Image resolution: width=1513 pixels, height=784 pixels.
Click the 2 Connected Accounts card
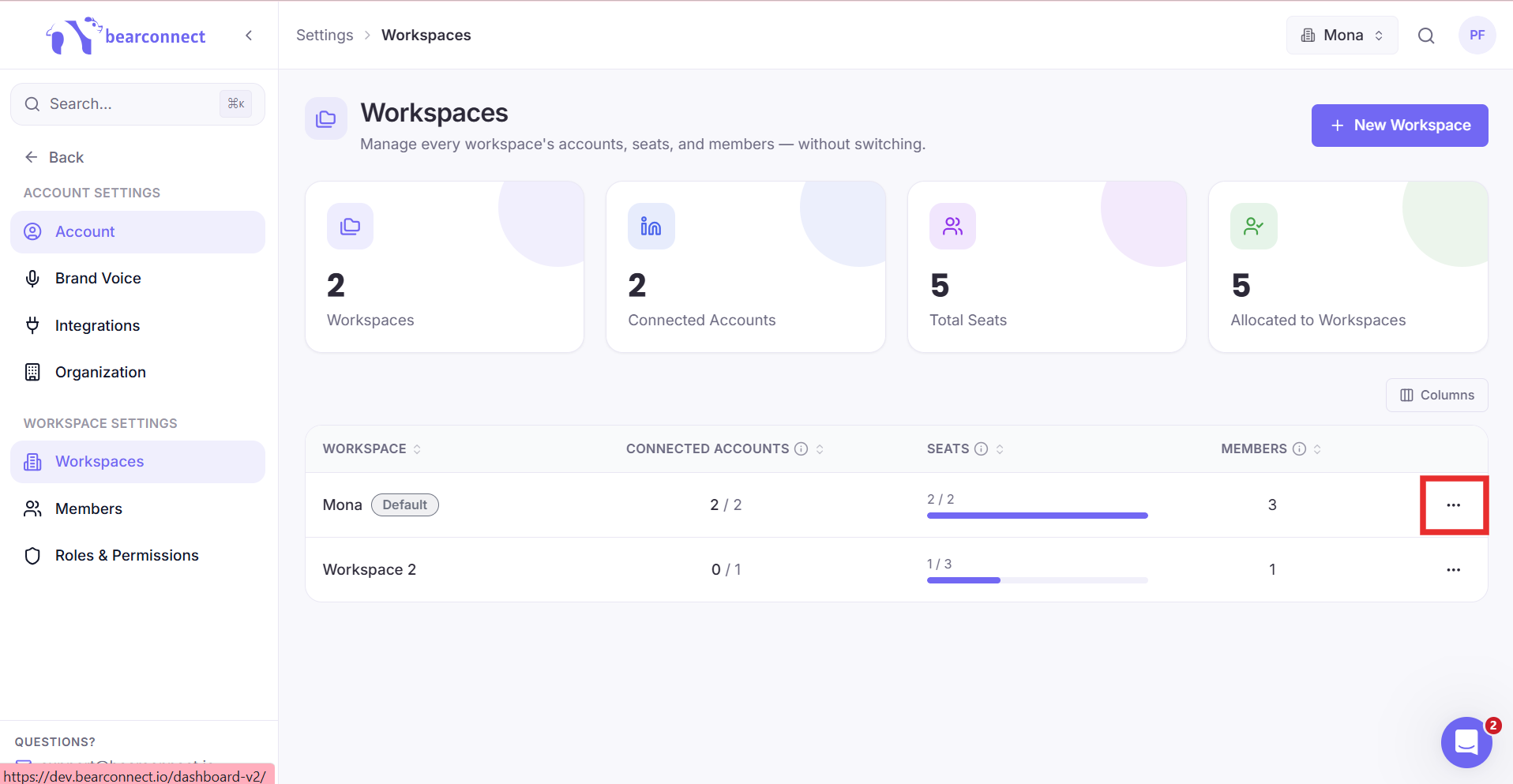pyautogui.click(x=745, y=267)
